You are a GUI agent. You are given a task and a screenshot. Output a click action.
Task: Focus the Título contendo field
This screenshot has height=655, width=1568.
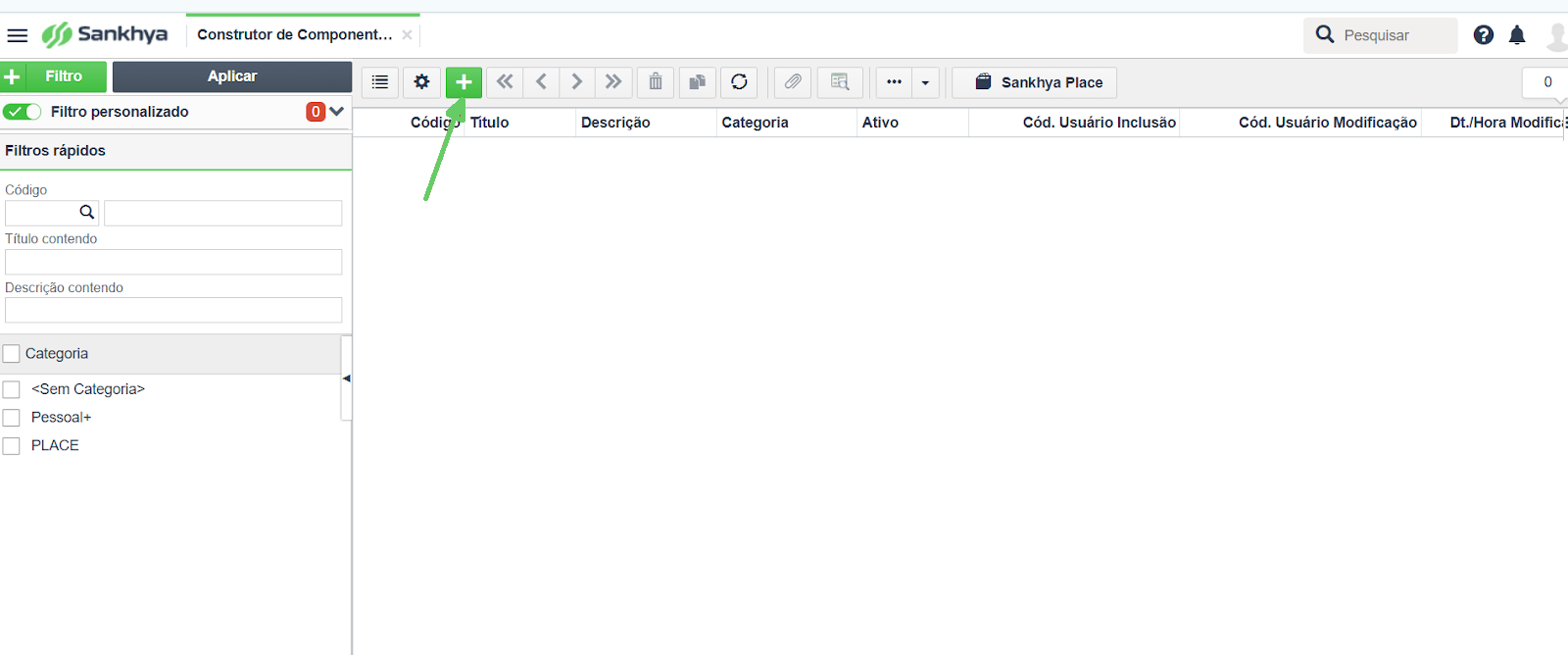[173, 262]
